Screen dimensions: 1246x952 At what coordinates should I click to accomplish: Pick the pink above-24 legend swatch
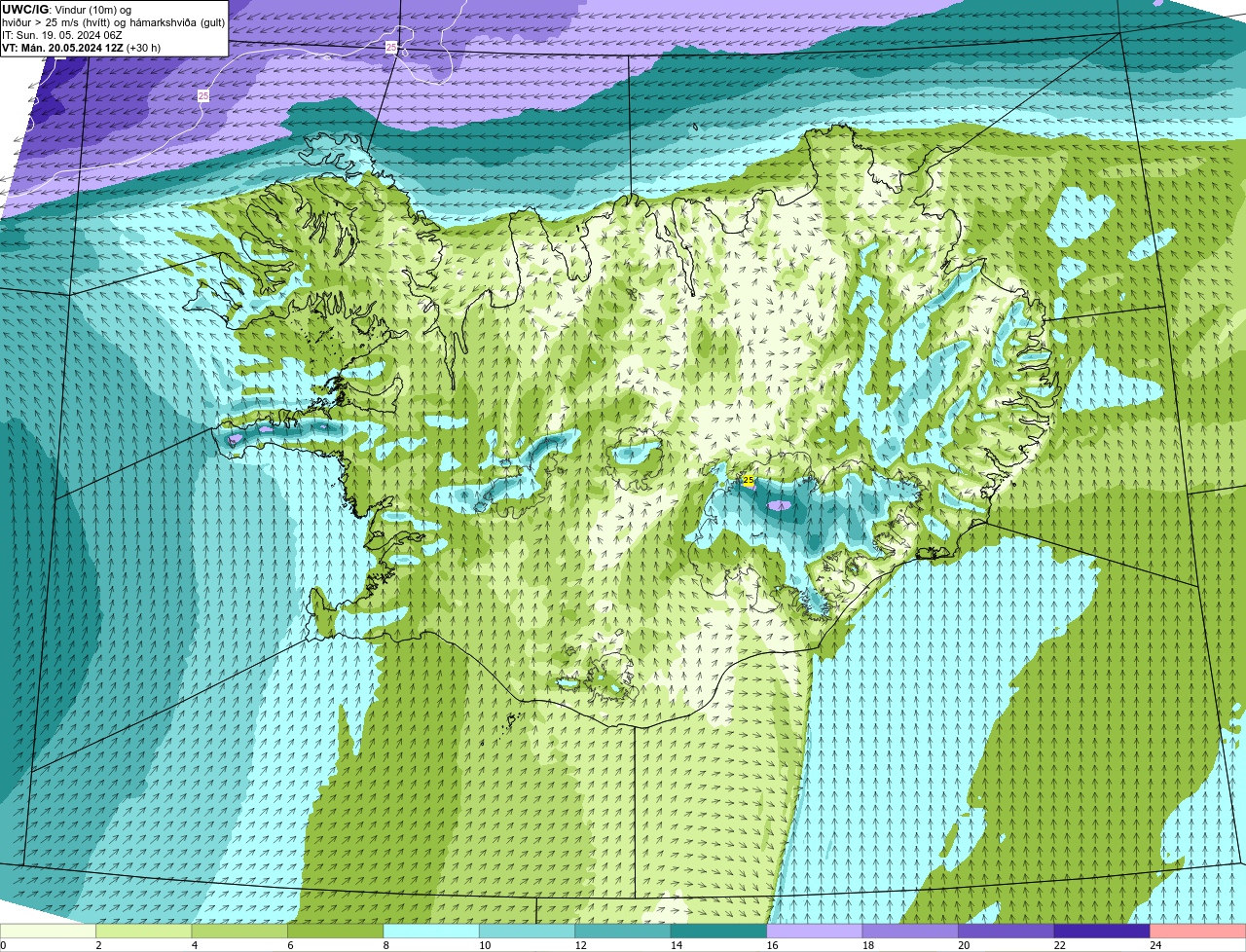pos(1198,931)
